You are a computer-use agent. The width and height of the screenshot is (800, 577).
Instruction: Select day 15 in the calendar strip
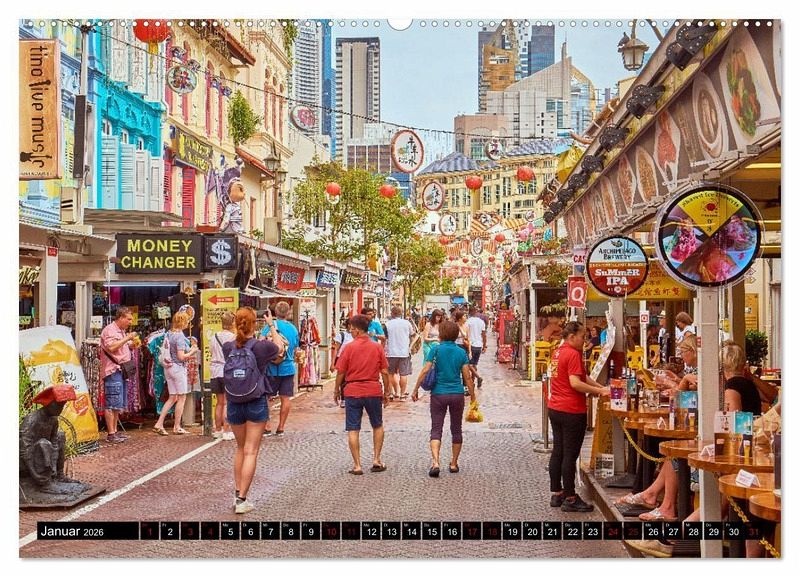click(x=432, y=531)
